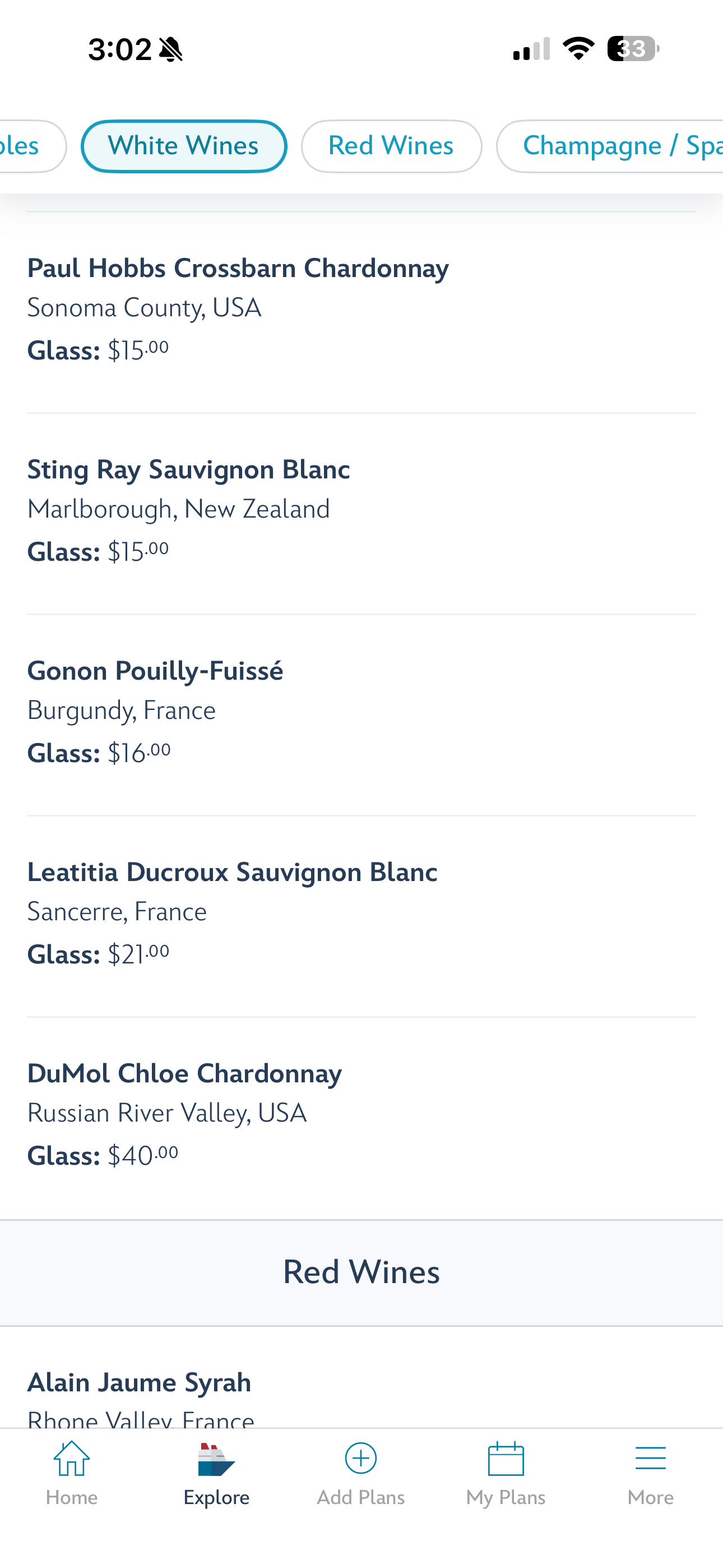The width and height of the screenshot is (723, 1568).
Task: Tap the Wi-Fi status icon
Action: [578, 49]
